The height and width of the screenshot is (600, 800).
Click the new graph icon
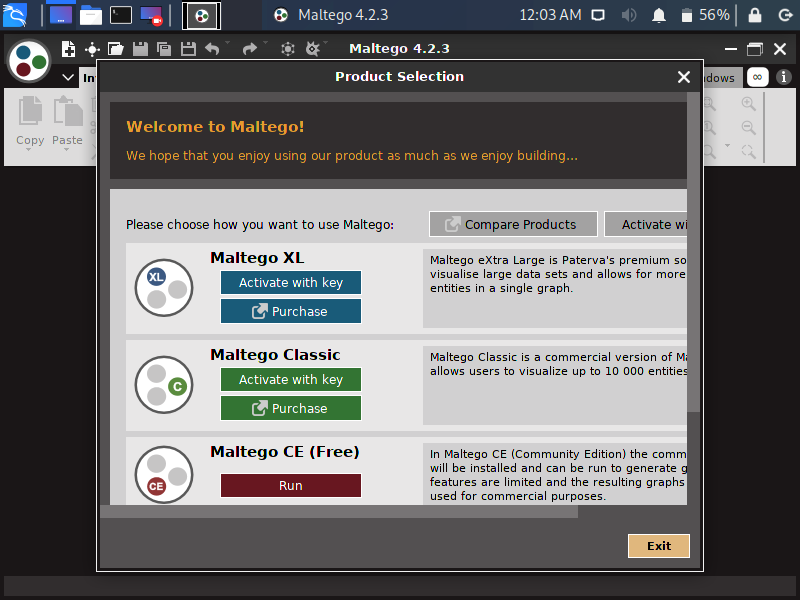69,49
